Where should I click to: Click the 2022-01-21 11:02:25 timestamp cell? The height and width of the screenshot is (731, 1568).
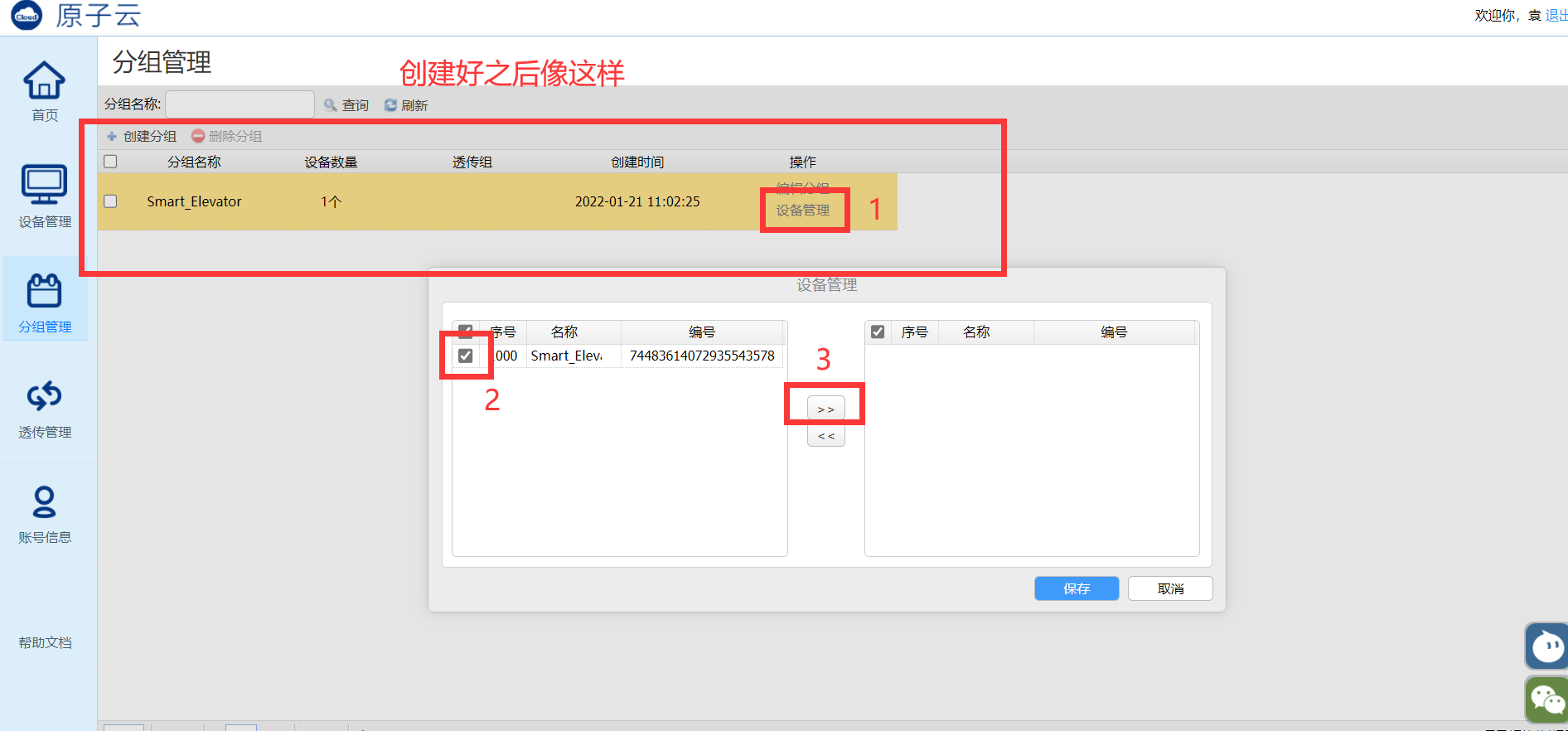pos(637,201)
